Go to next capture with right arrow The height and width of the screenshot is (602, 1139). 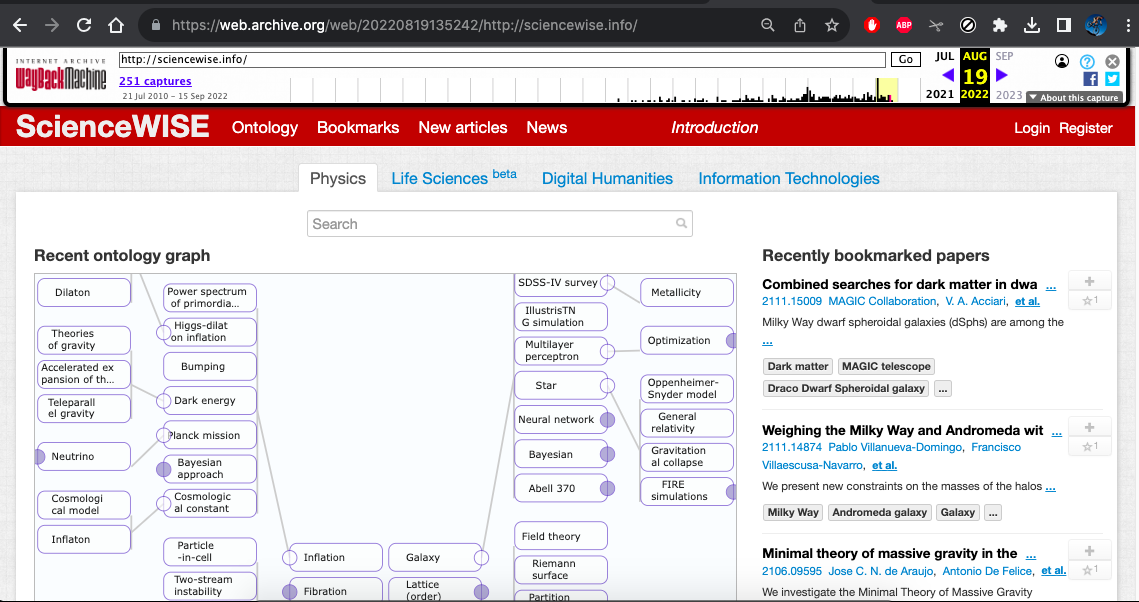pyautogui.click(x=1002, y=75)
